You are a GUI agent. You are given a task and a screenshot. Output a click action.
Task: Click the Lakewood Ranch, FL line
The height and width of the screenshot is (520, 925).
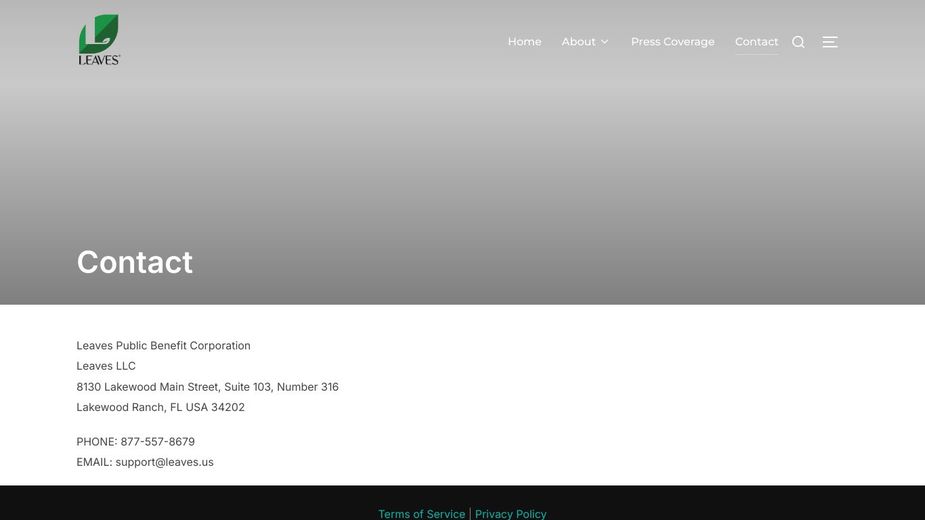click(160, 408)
